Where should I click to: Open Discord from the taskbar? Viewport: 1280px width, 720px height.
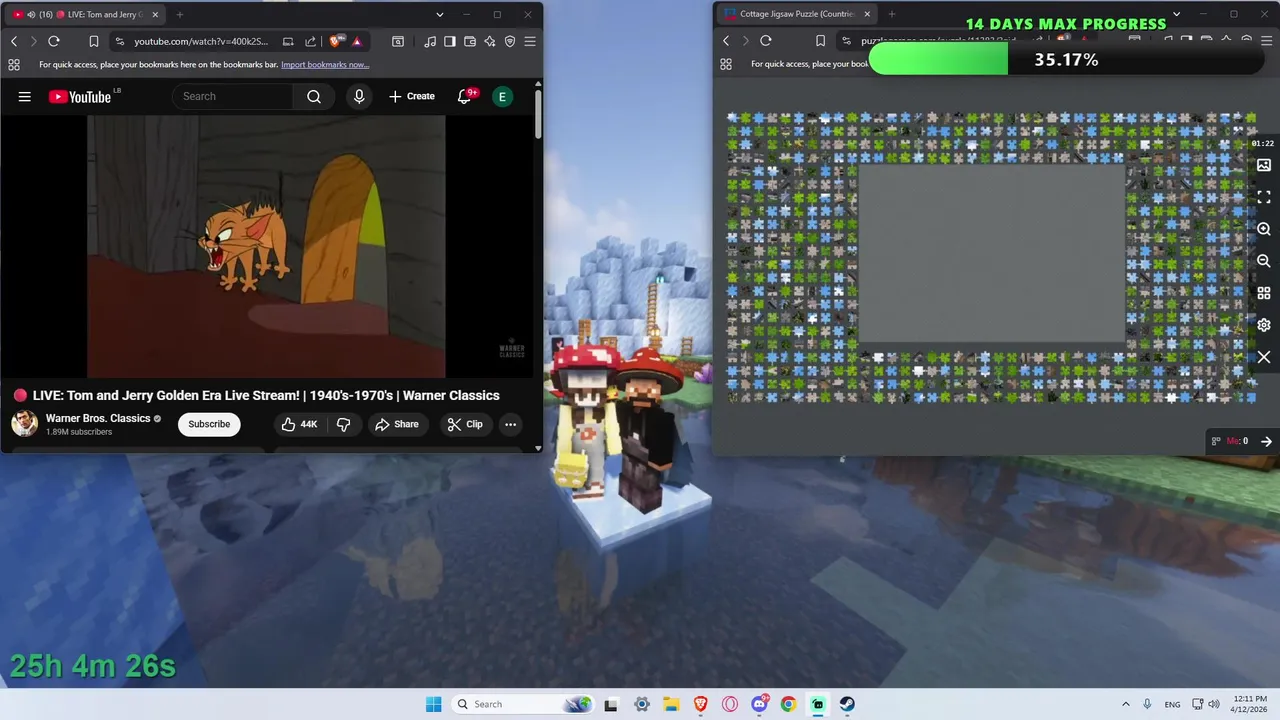point(759,704)
